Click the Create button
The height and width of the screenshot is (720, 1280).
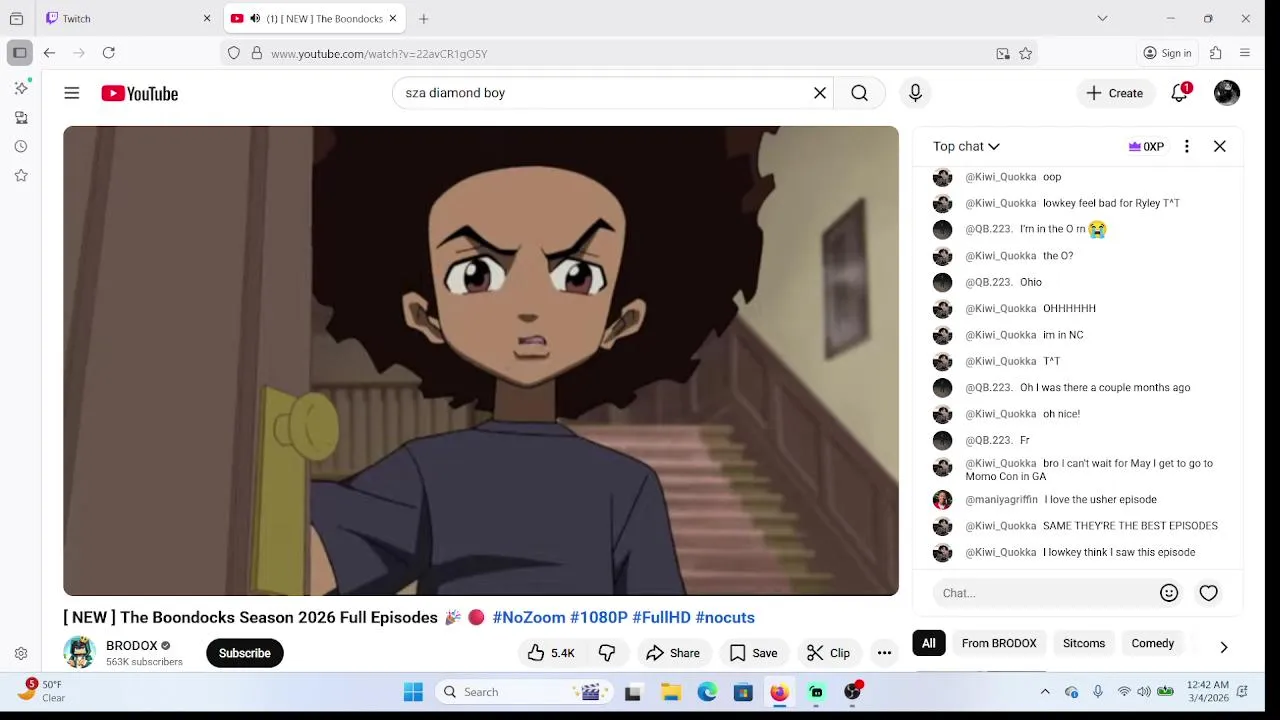pos(1115,93)
